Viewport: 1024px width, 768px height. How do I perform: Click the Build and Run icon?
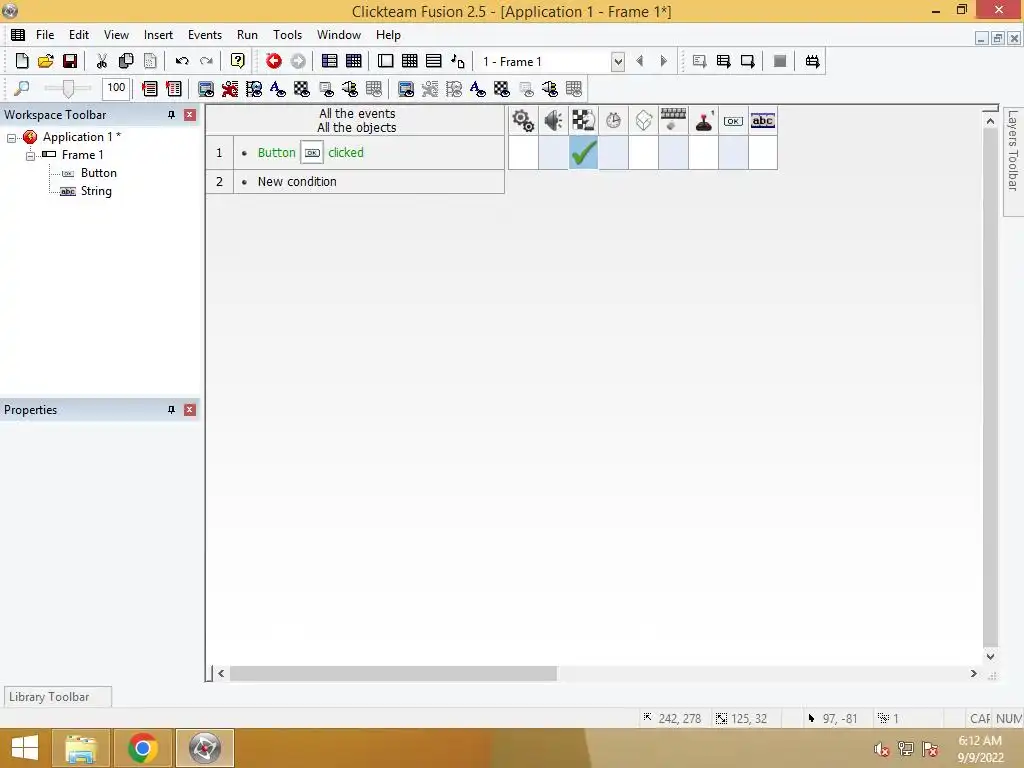[812, 61]
